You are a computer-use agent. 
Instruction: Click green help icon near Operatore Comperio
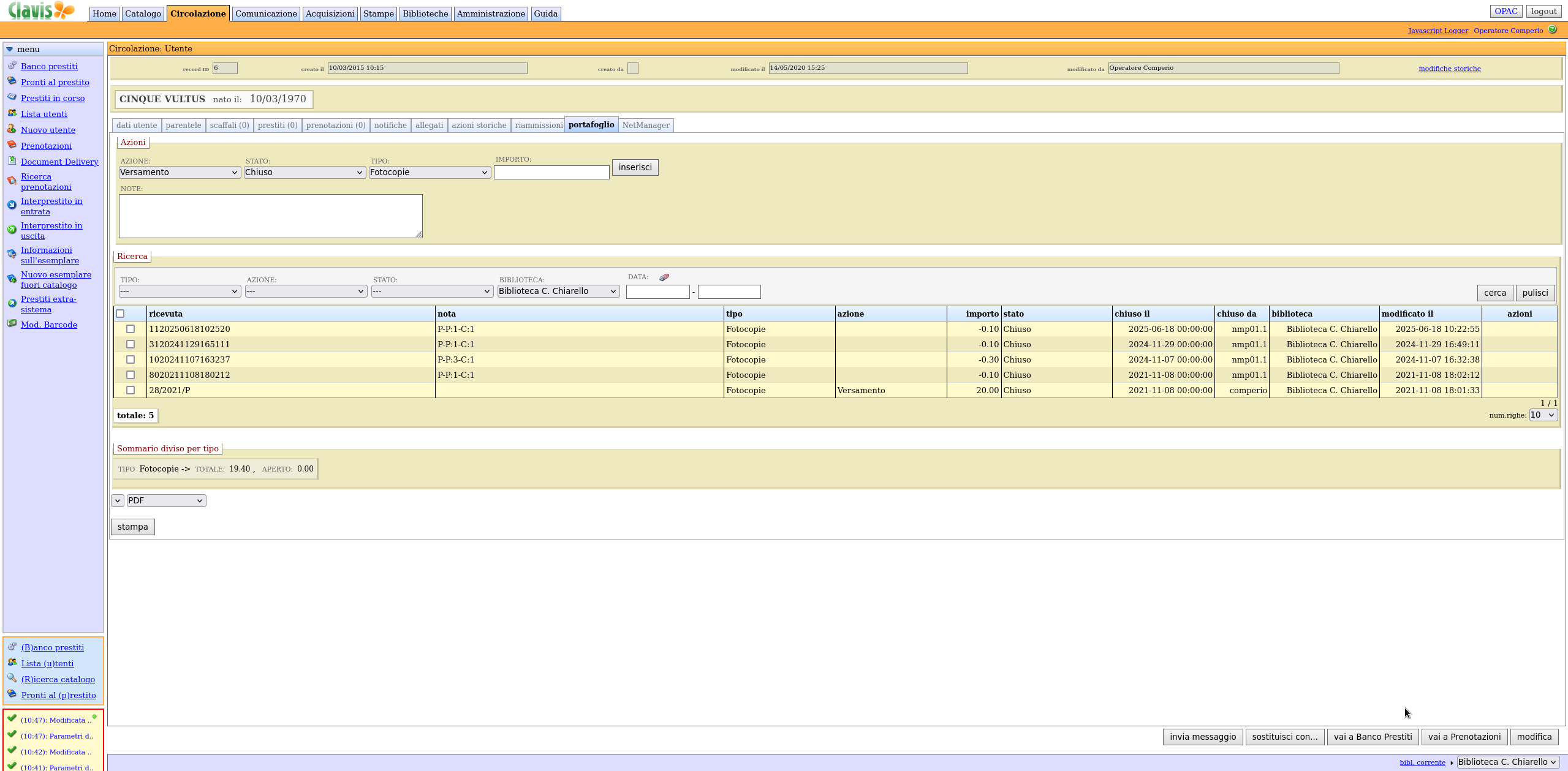point(1552,29)
